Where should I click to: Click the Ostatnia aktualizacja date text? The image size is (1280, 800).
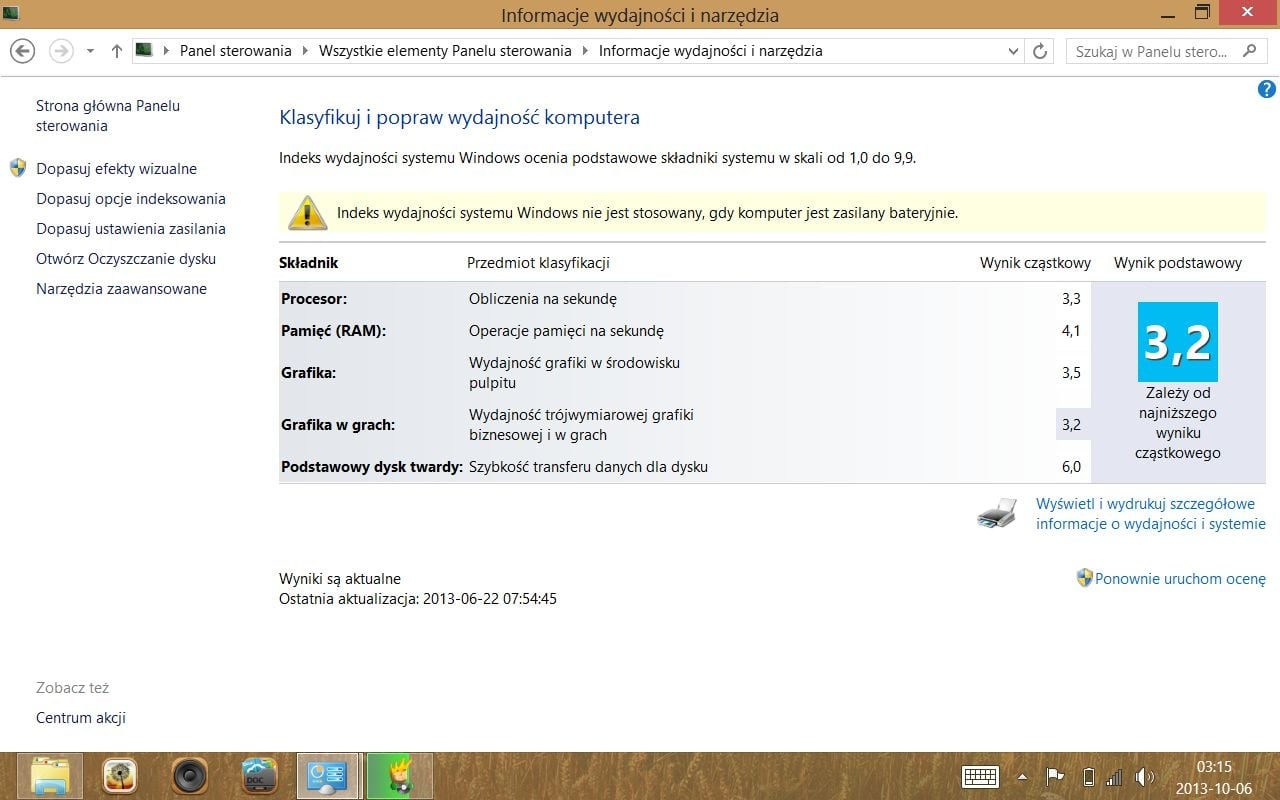click(418, 599)
